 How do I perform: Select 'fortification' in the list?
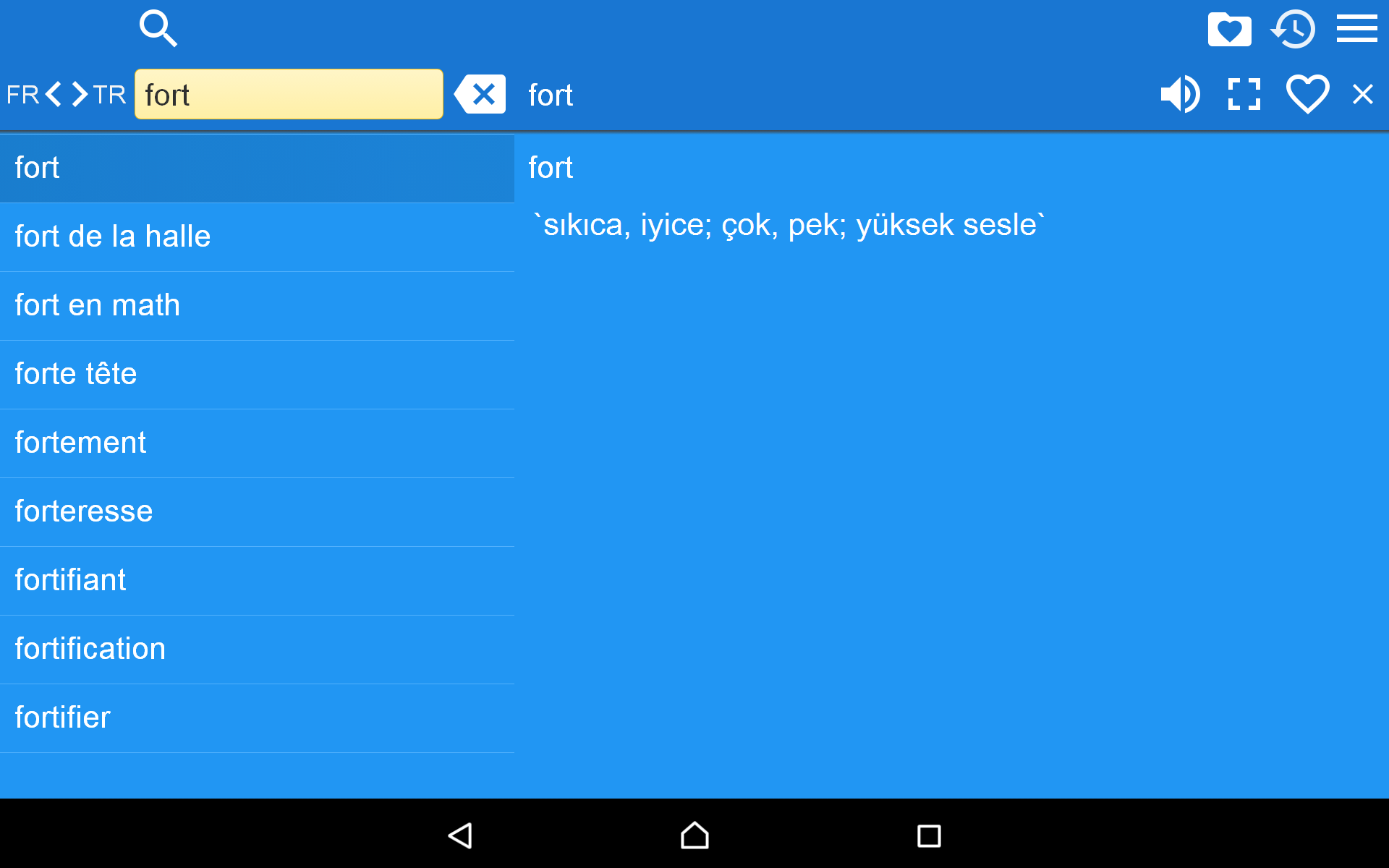[x=257, y=649]
